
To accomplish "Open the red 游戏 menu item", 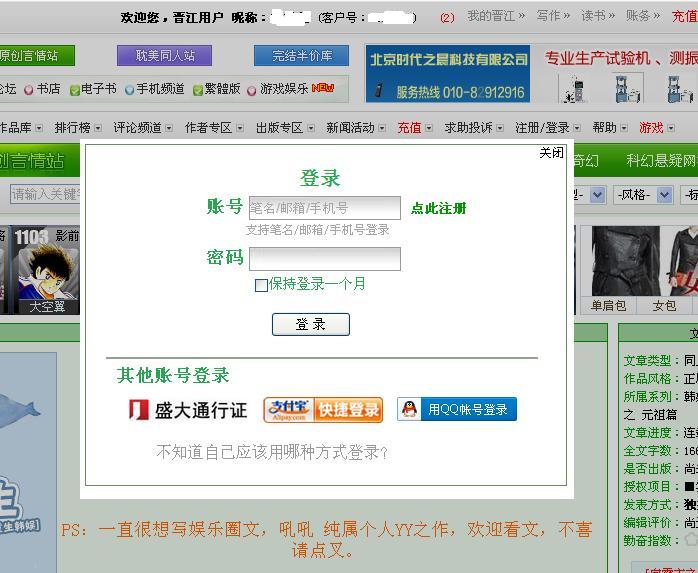I will (651, 128).
